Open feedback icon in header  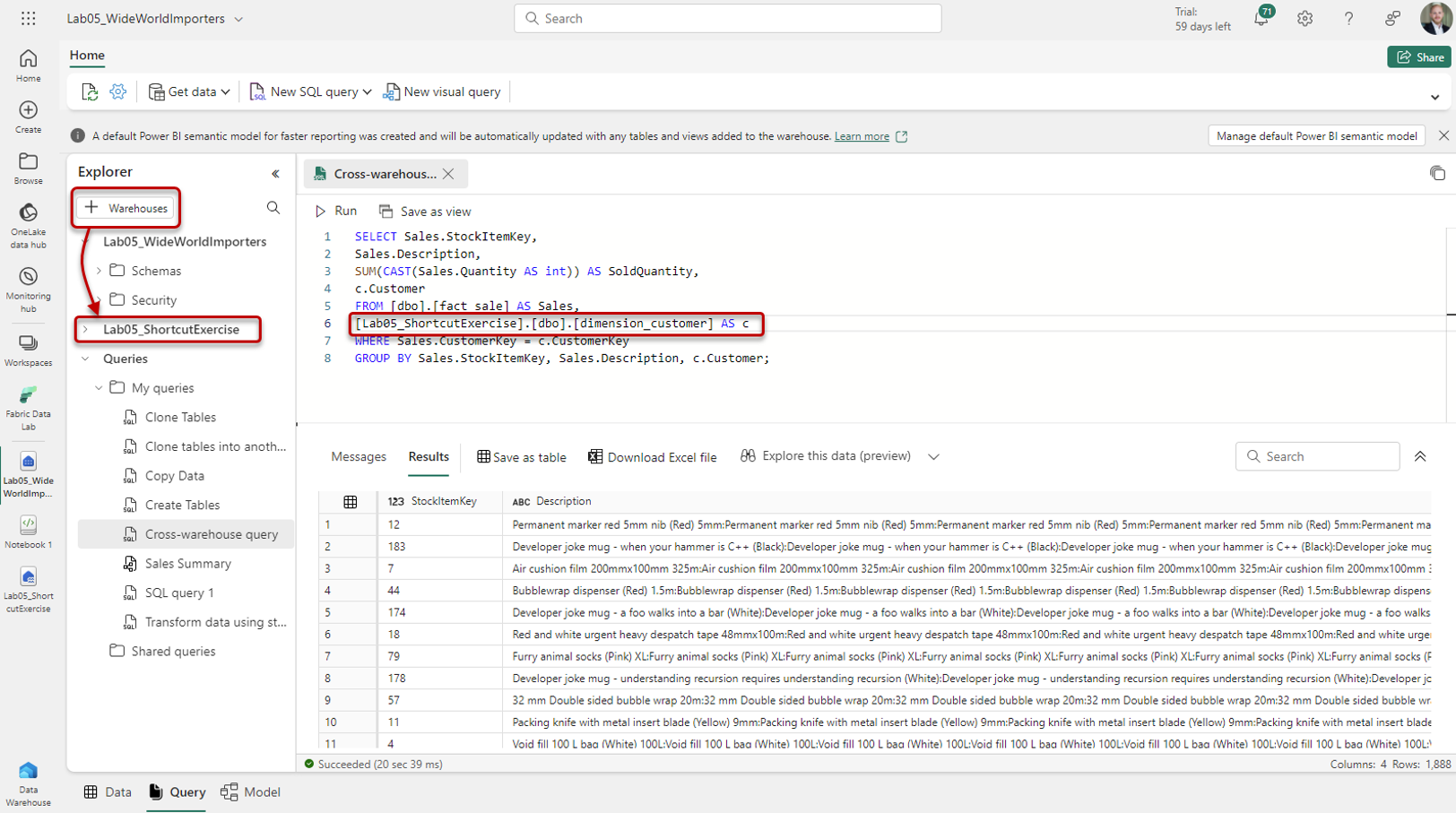point(1392,18)
